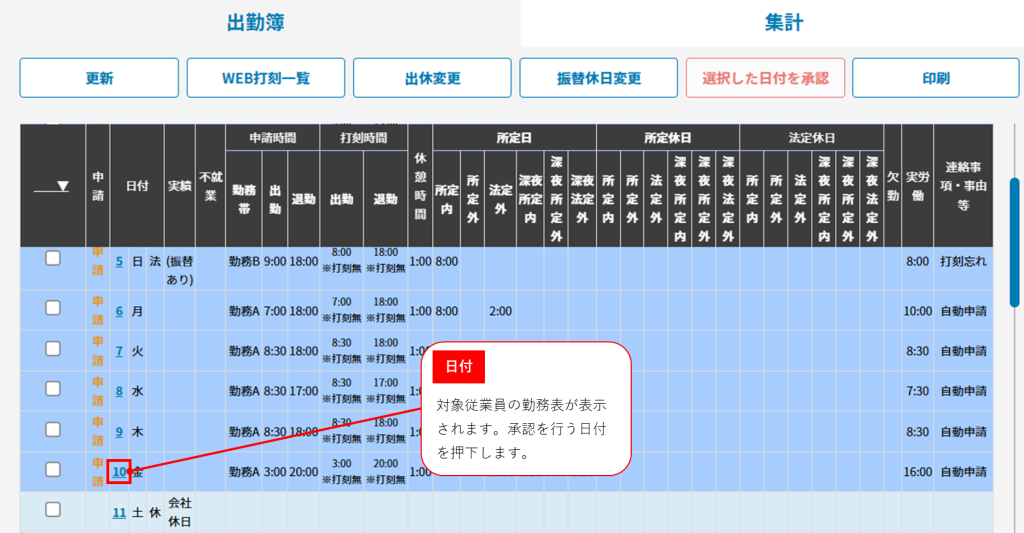Select the checkbox on day 10 Friday row
The width and height of the screenshot is (1024, 533).
coord(53,470)
